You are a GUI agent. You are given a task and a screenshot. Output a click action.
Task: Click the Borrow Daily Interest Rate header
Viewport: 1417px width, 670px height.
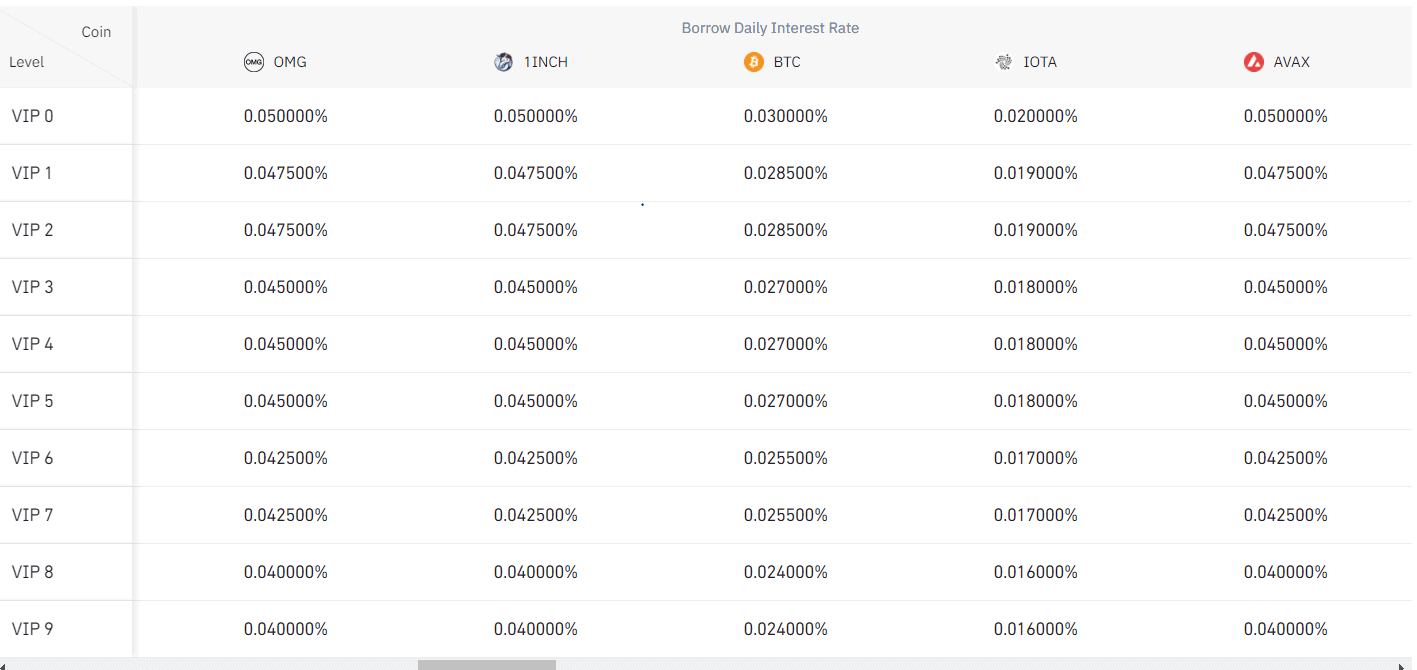pos(770,28)
